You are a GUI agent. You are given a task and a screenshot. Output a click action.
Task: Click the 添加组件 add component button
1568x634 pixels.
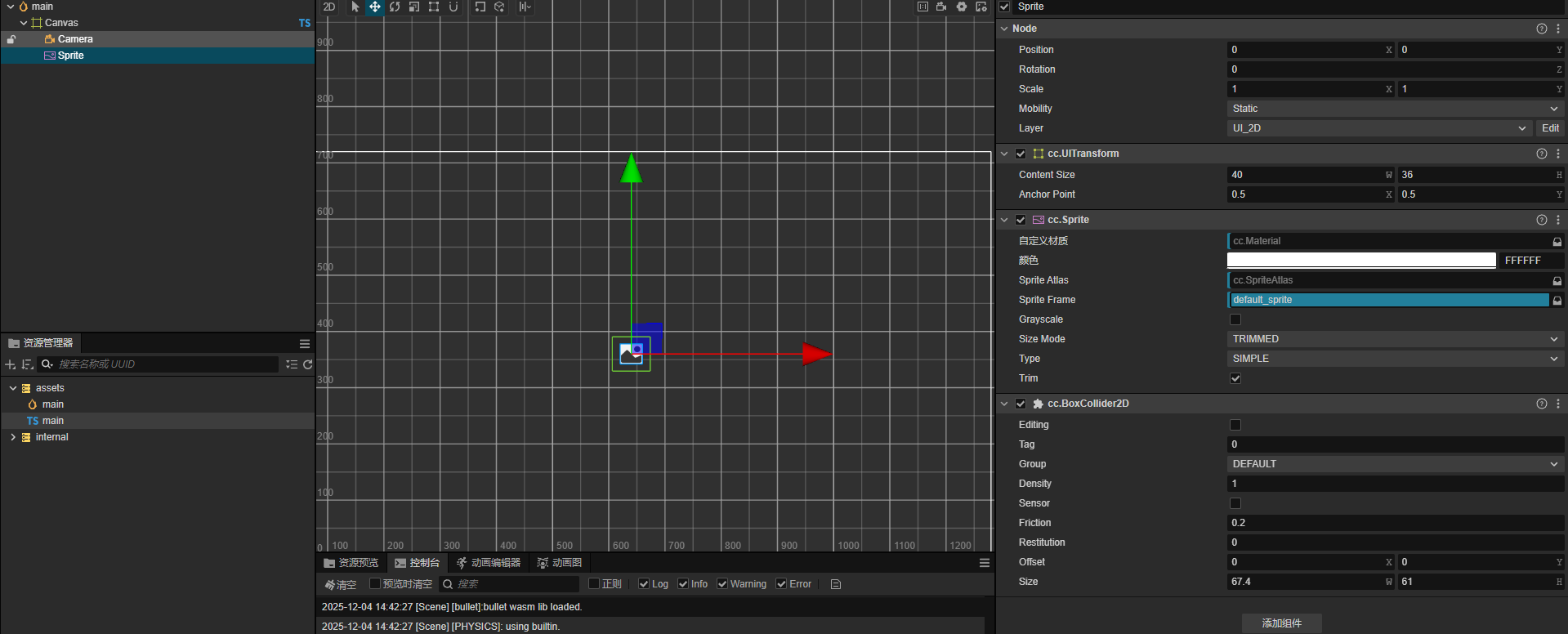coord(1281,623)
